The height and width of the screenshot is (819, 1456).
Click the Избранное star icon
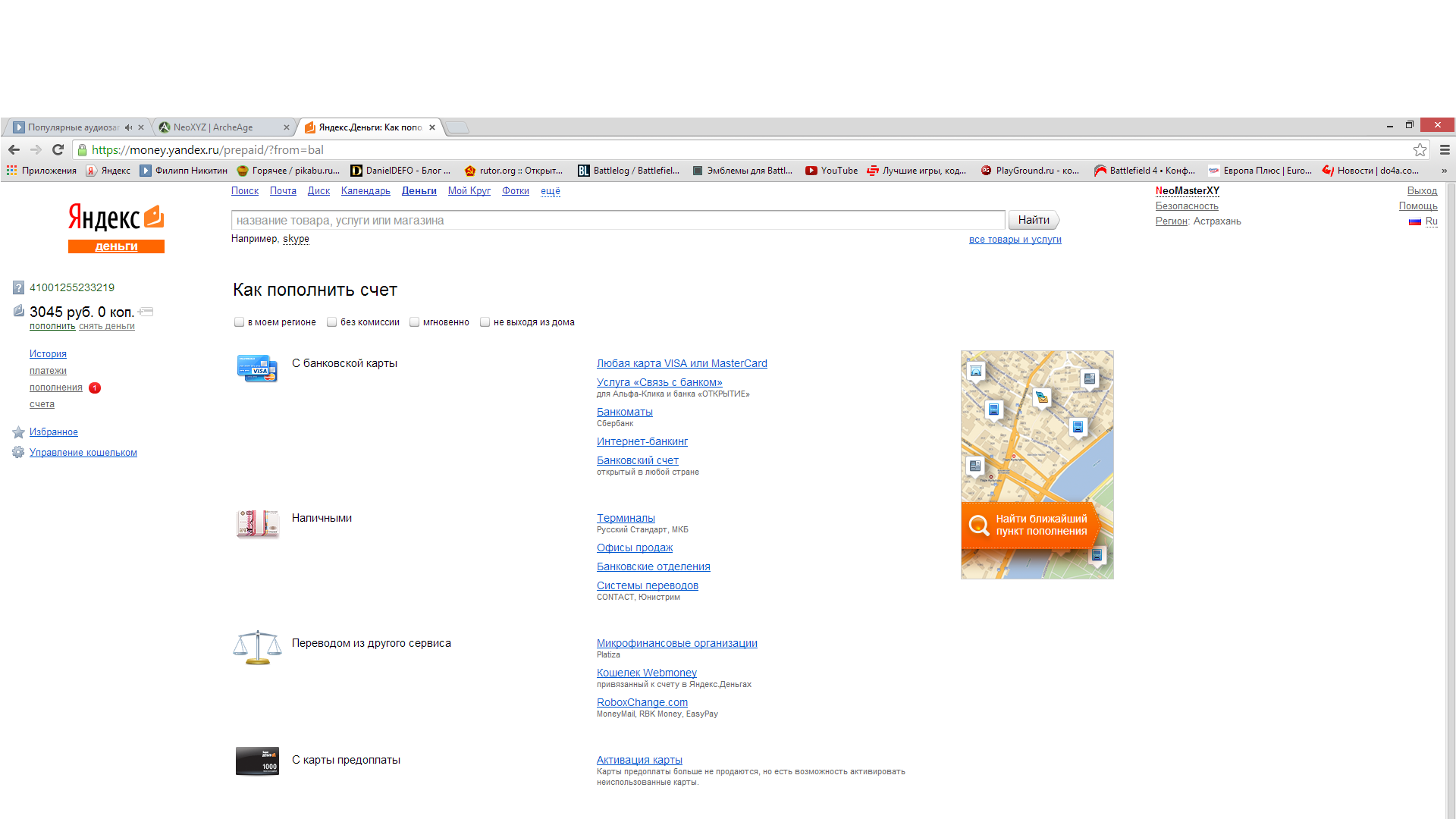click(18, 432)
